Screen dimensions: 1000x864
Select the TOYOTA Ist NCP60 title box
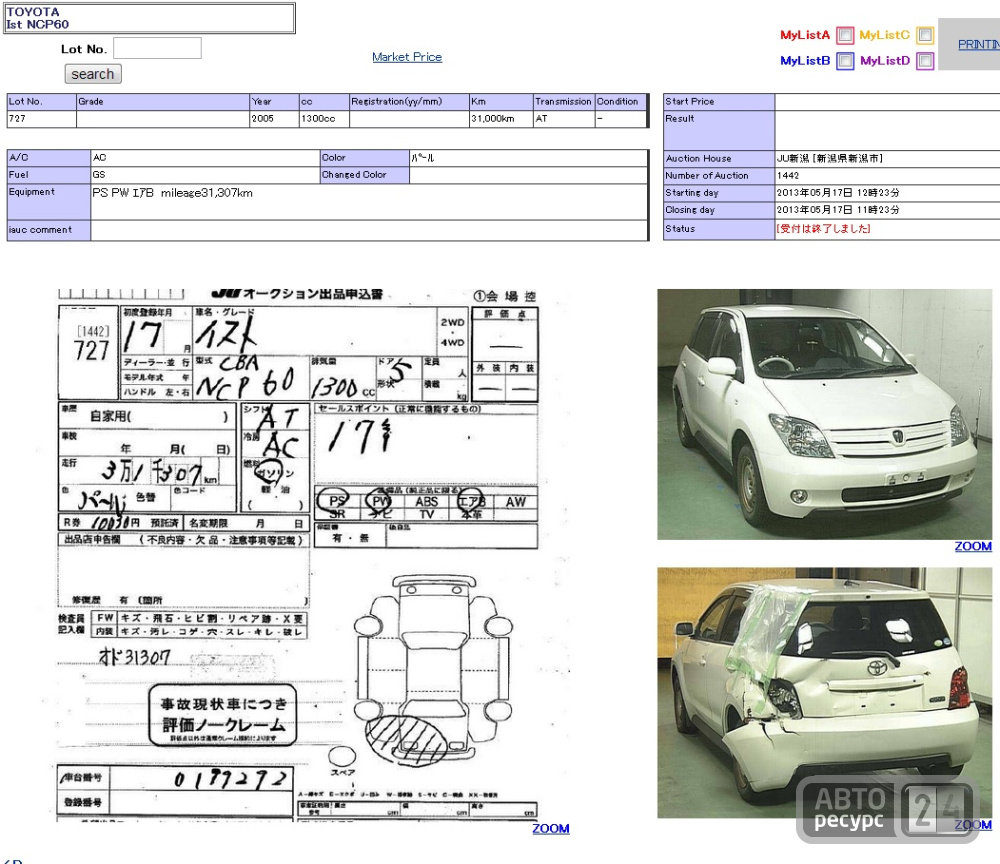(x=150, y=18)
